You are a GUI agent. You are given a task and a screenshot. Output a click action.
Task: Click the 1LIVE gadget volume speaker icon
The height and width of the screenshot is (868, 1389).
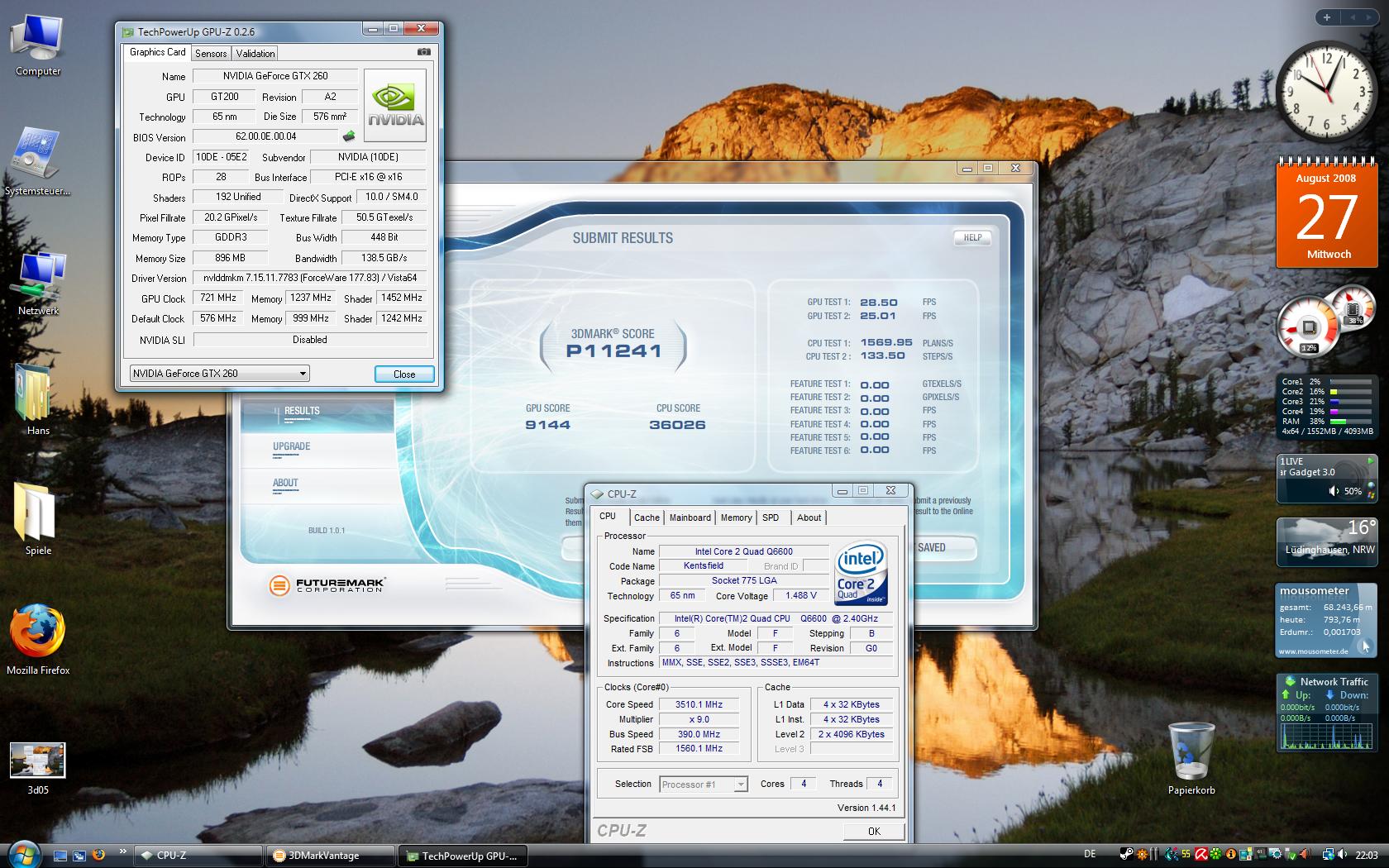(1334, 491)
